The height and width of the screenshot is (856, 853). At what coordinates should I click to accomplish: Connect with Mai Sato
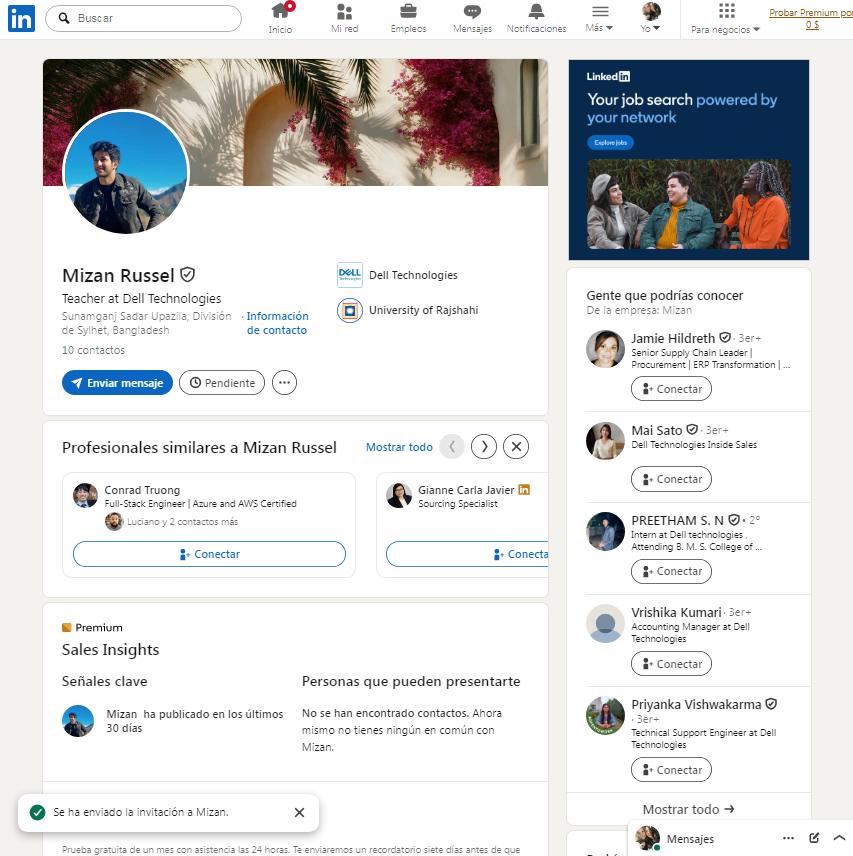pyautogui.click(x=671, y=479)
